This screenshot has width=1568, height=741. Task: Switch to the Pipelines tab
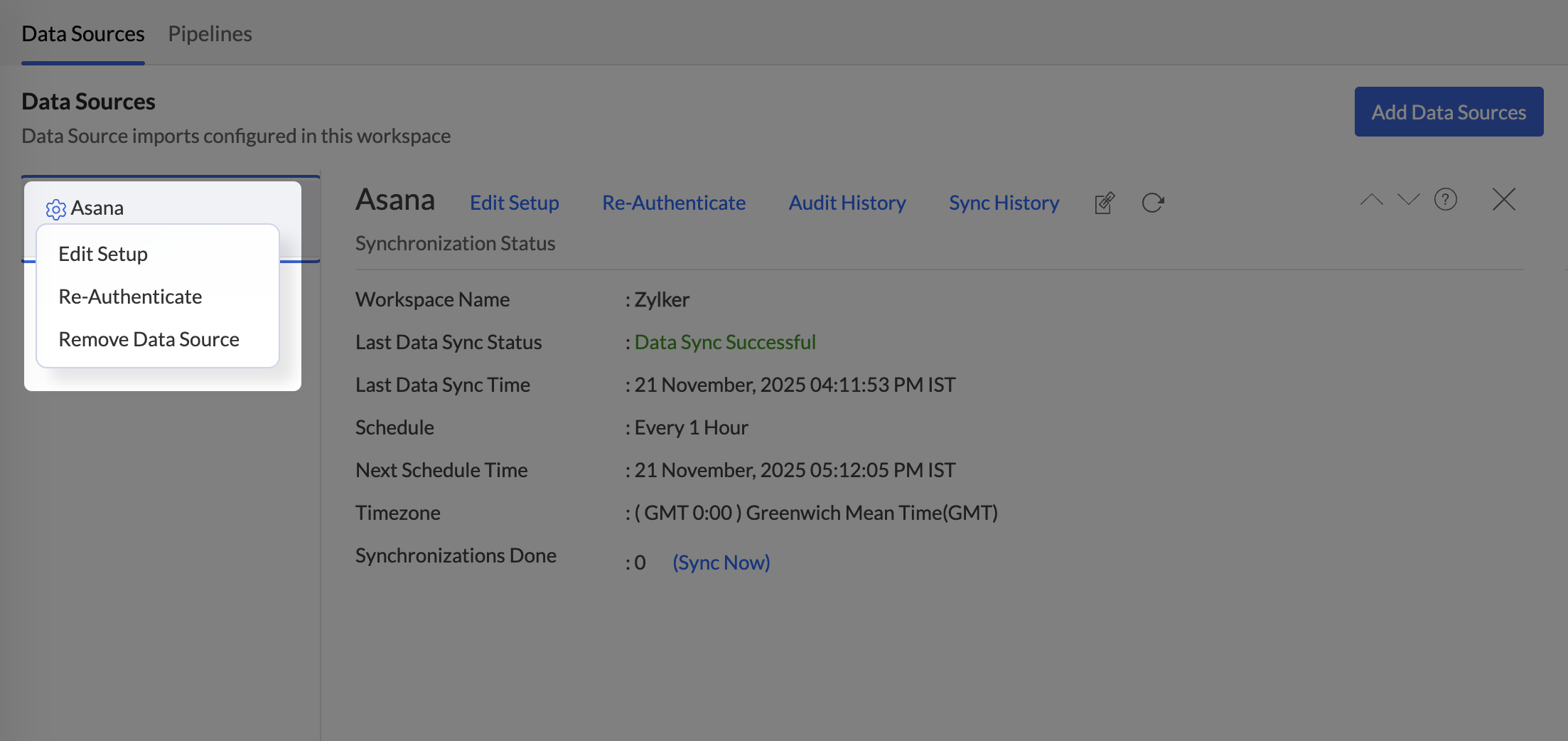click(210, 33)
